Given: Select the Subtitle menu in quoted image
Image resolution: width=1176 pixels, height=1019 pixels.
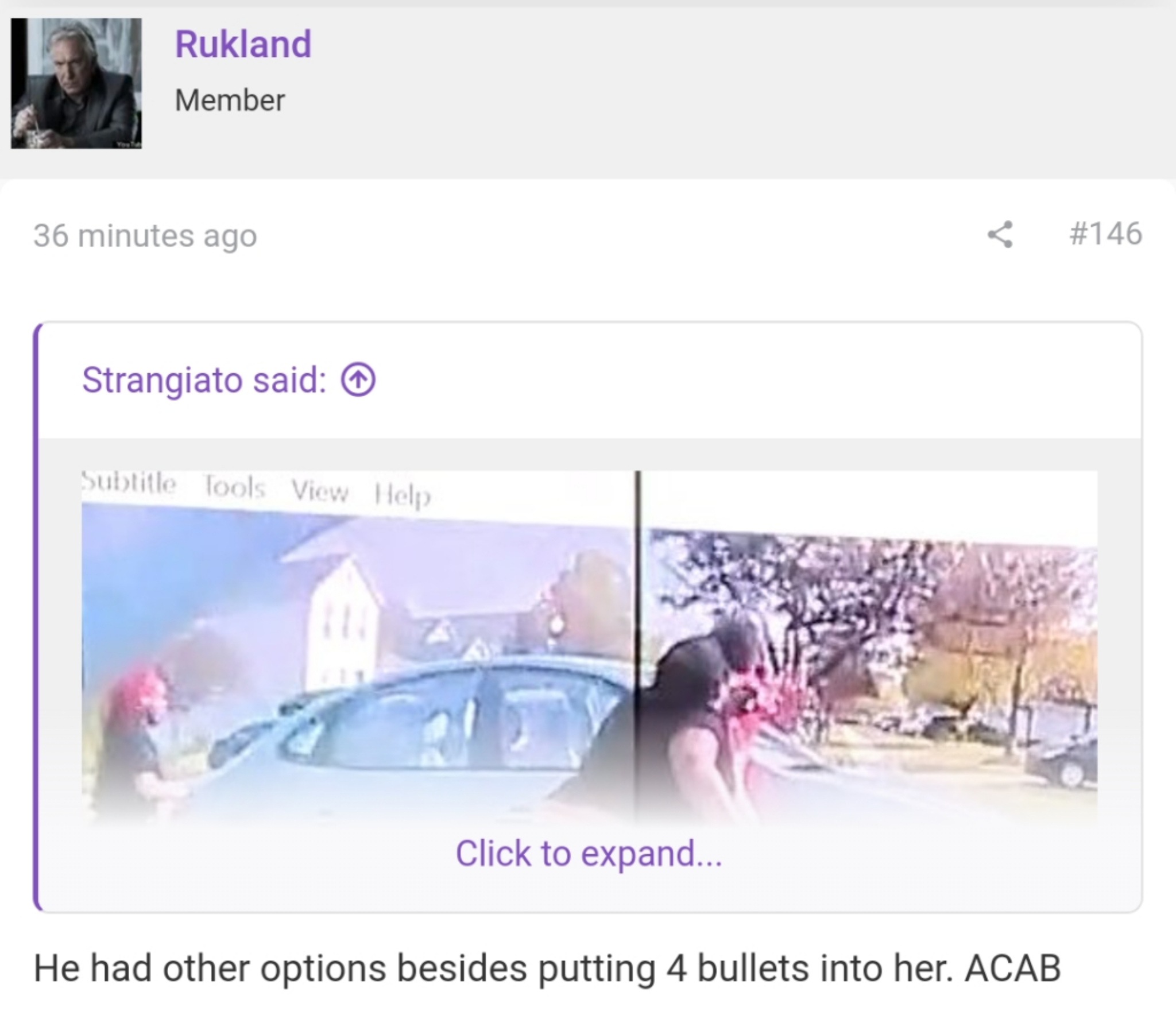Looking at the screenshot, I should click(x=129, y=483).
